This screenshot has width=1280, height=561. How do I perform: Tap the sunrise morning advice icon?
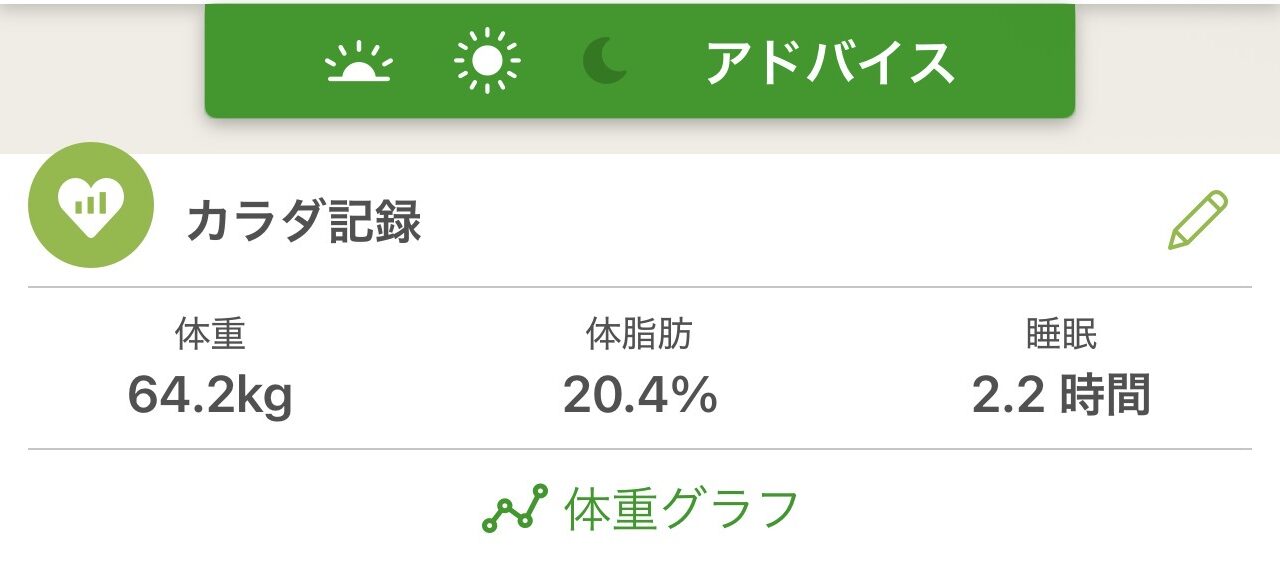click(359, 63)
